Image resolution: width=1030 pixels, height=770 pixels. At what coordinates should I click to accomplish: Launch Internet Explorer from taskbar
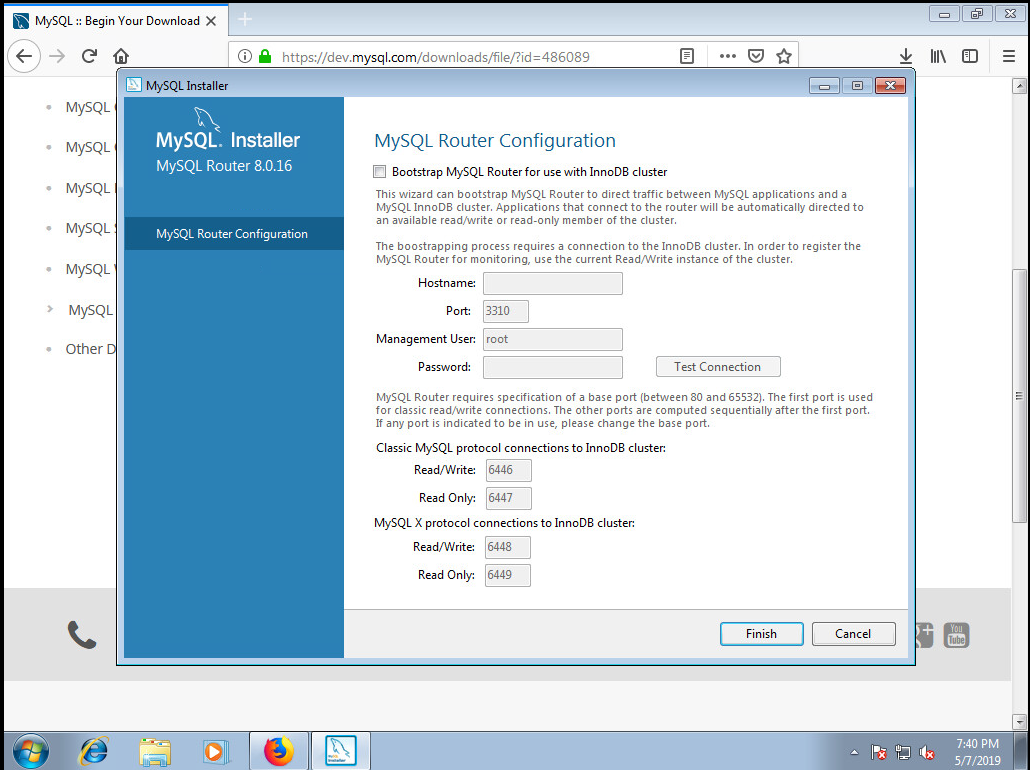click(93, 750)
